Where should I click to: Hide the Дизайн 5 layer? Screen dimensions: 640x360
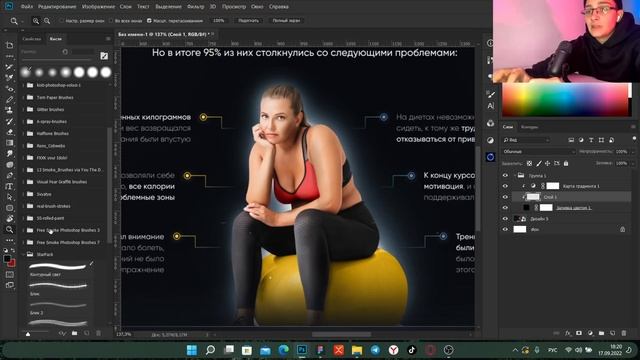tap(505, 219)
